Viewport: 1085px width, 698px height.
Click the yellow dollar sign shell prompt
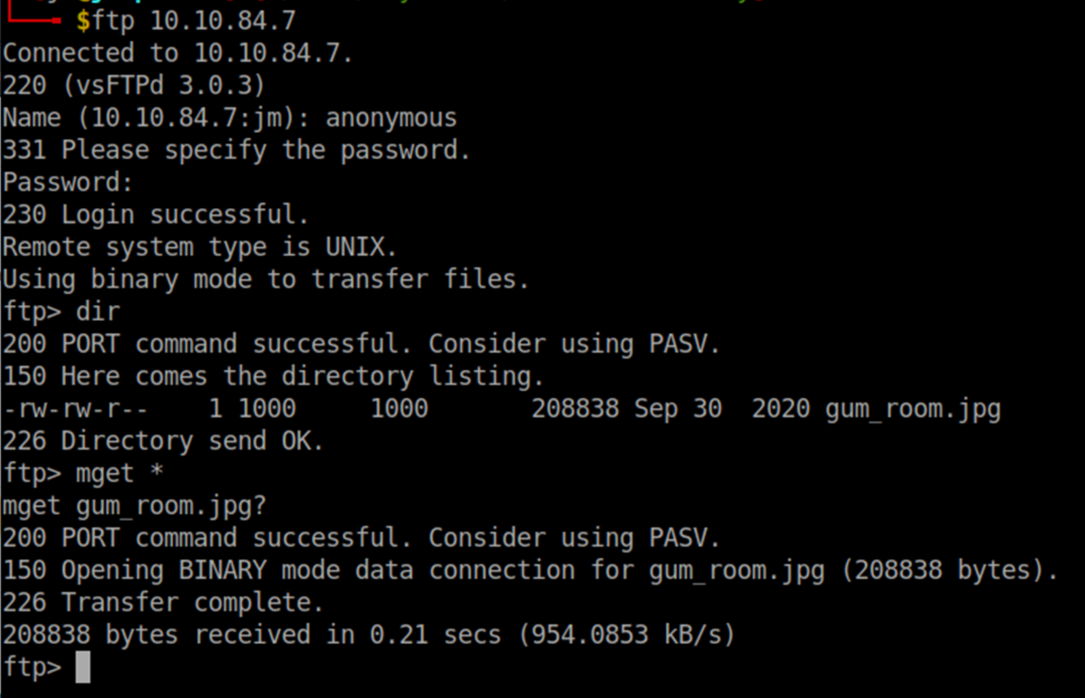[83, 21]
